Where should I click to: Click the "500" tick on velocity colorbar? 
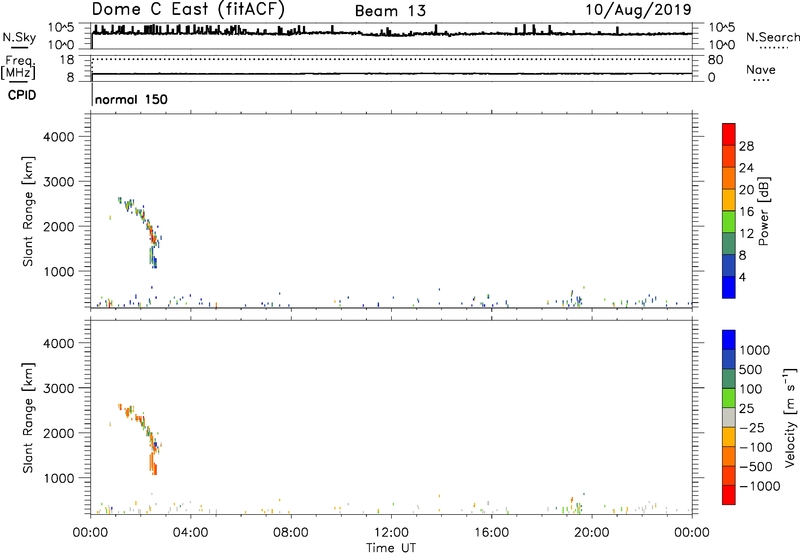[x=751, y=370]
